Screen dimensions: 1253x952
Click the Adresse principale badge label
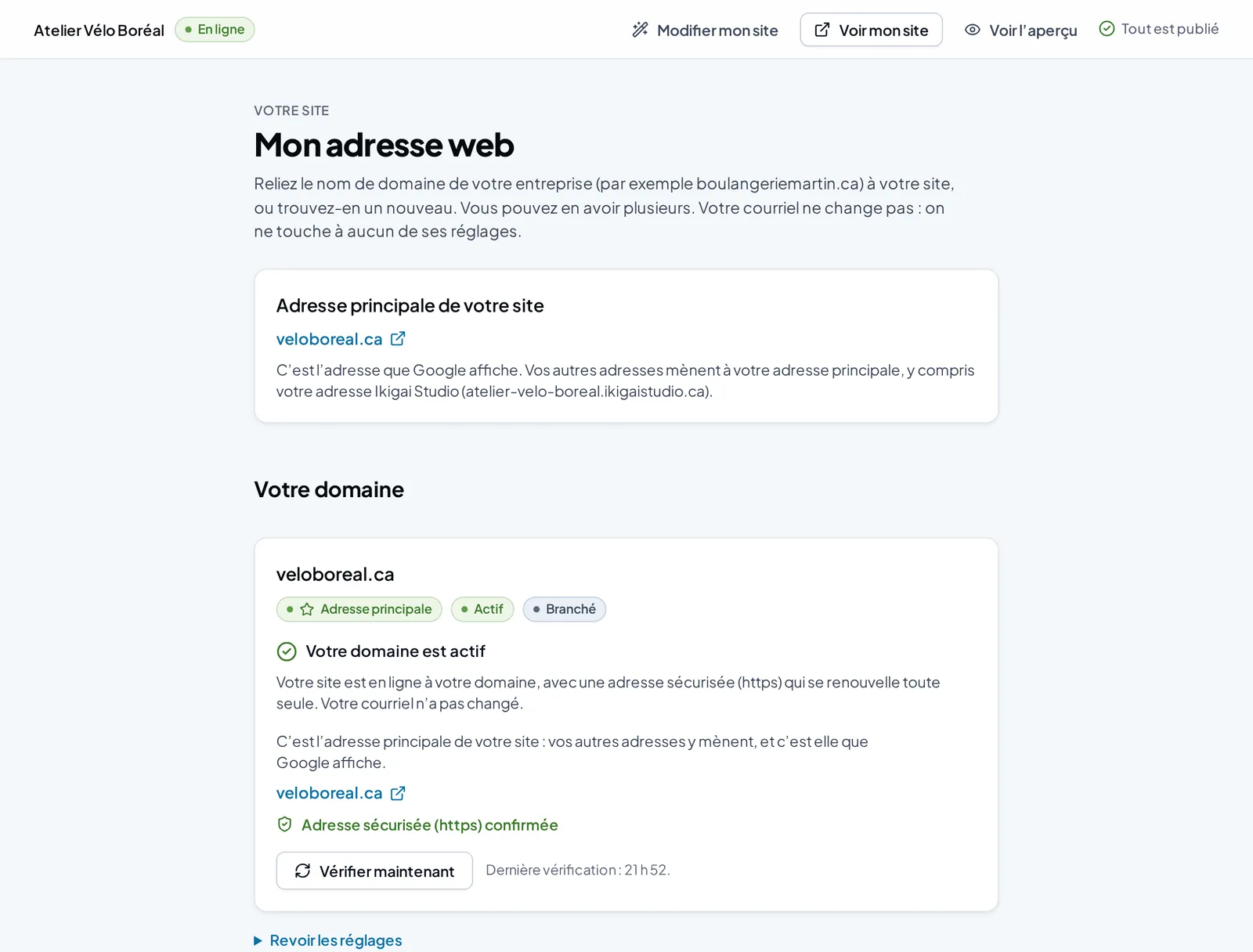(x=376, y=609)
